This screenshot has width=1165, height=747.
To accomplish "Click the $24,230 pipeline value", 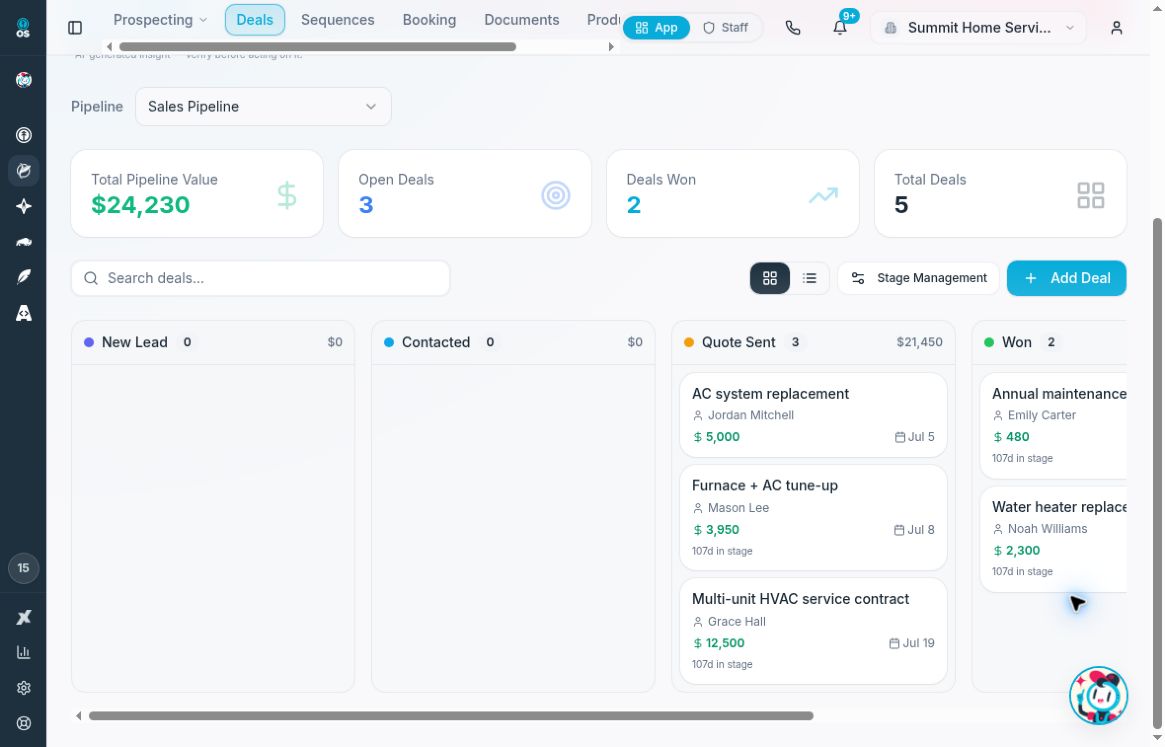I will [x=140, y=204].
